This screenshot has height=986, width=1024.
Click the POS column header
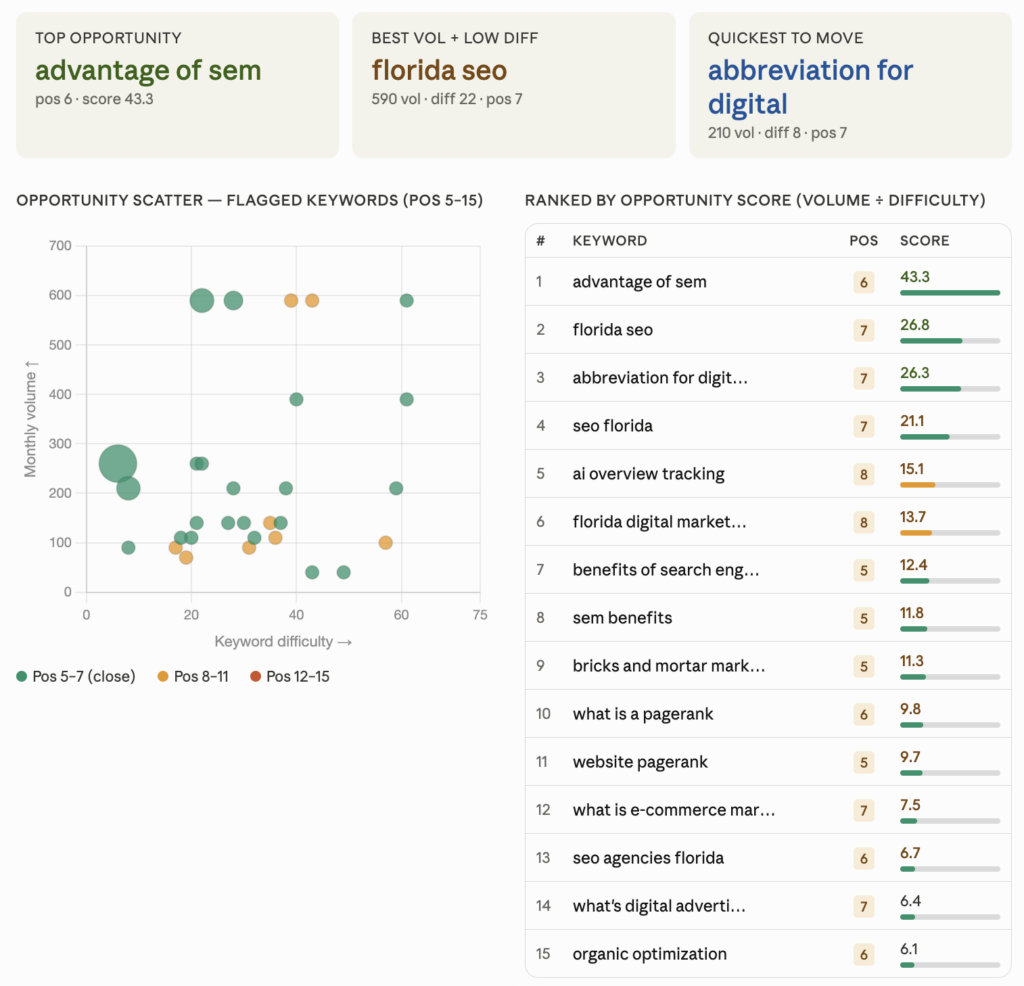tap(863, 240)
